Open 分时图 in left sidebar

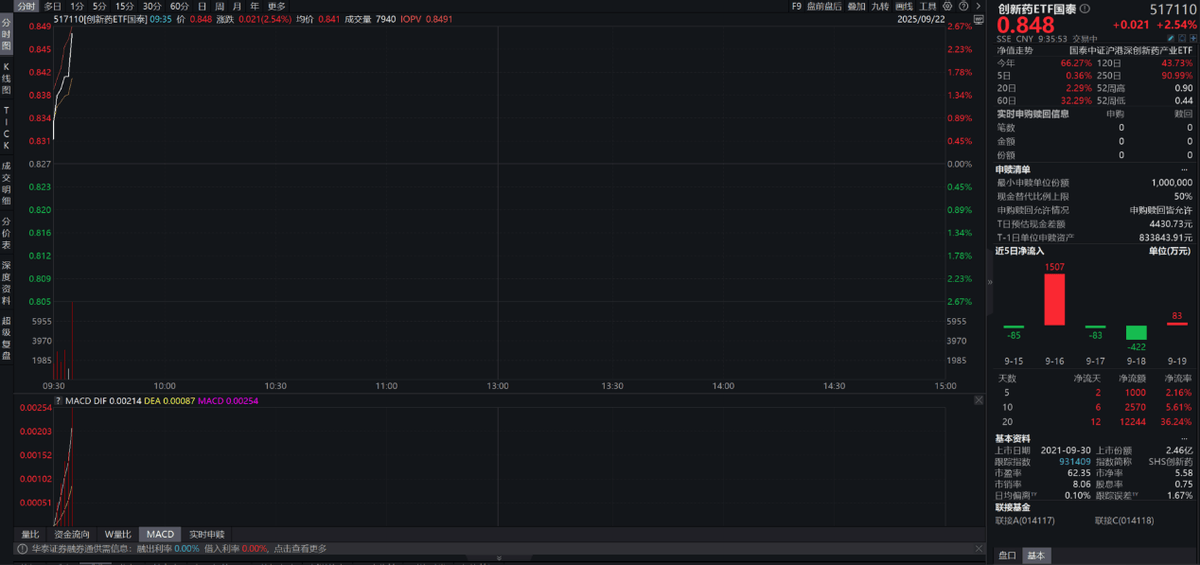click(6, 33)
